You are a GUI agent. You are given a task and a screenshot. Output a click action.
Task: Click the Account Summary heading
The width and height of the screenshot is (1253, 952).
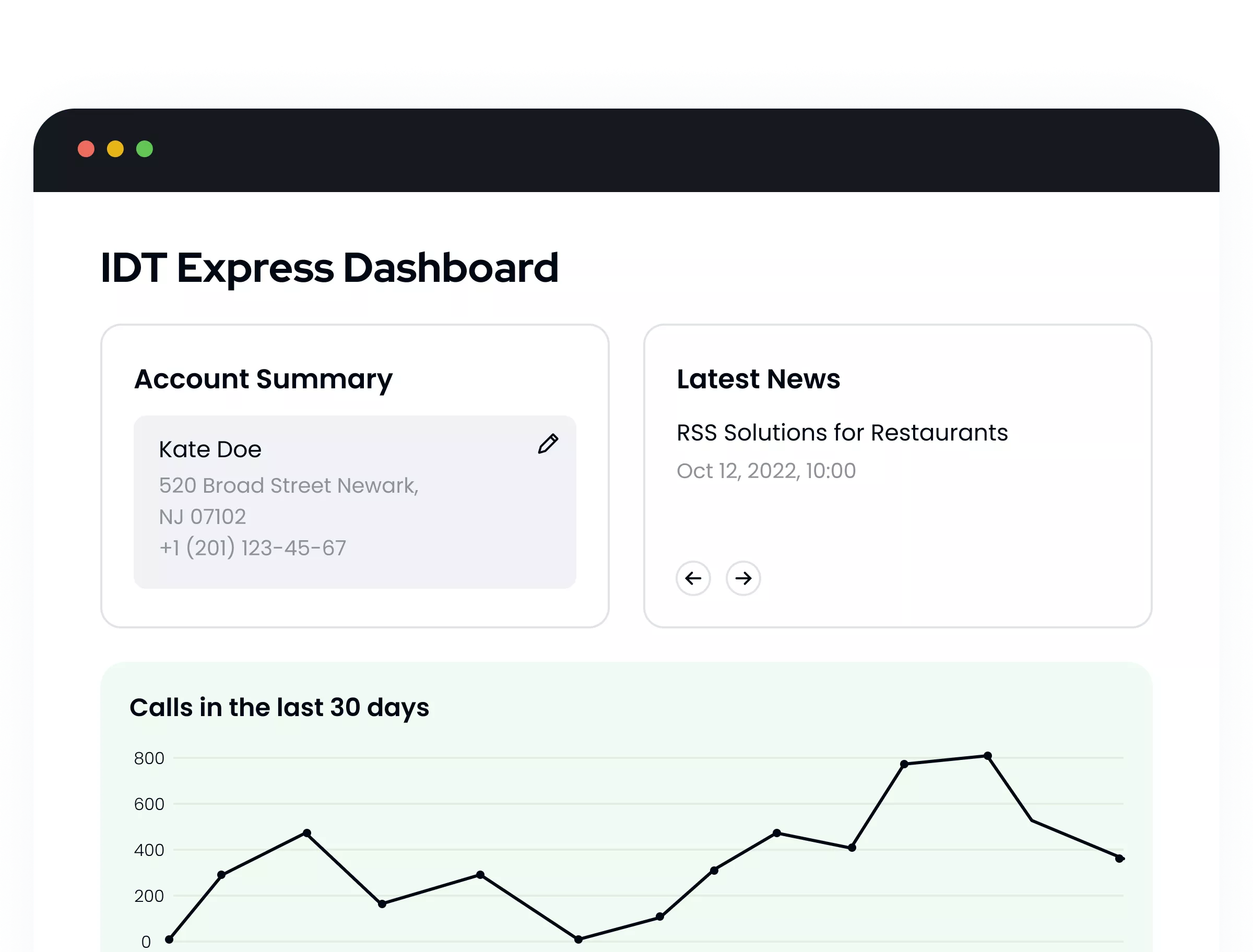click(263, 379)
